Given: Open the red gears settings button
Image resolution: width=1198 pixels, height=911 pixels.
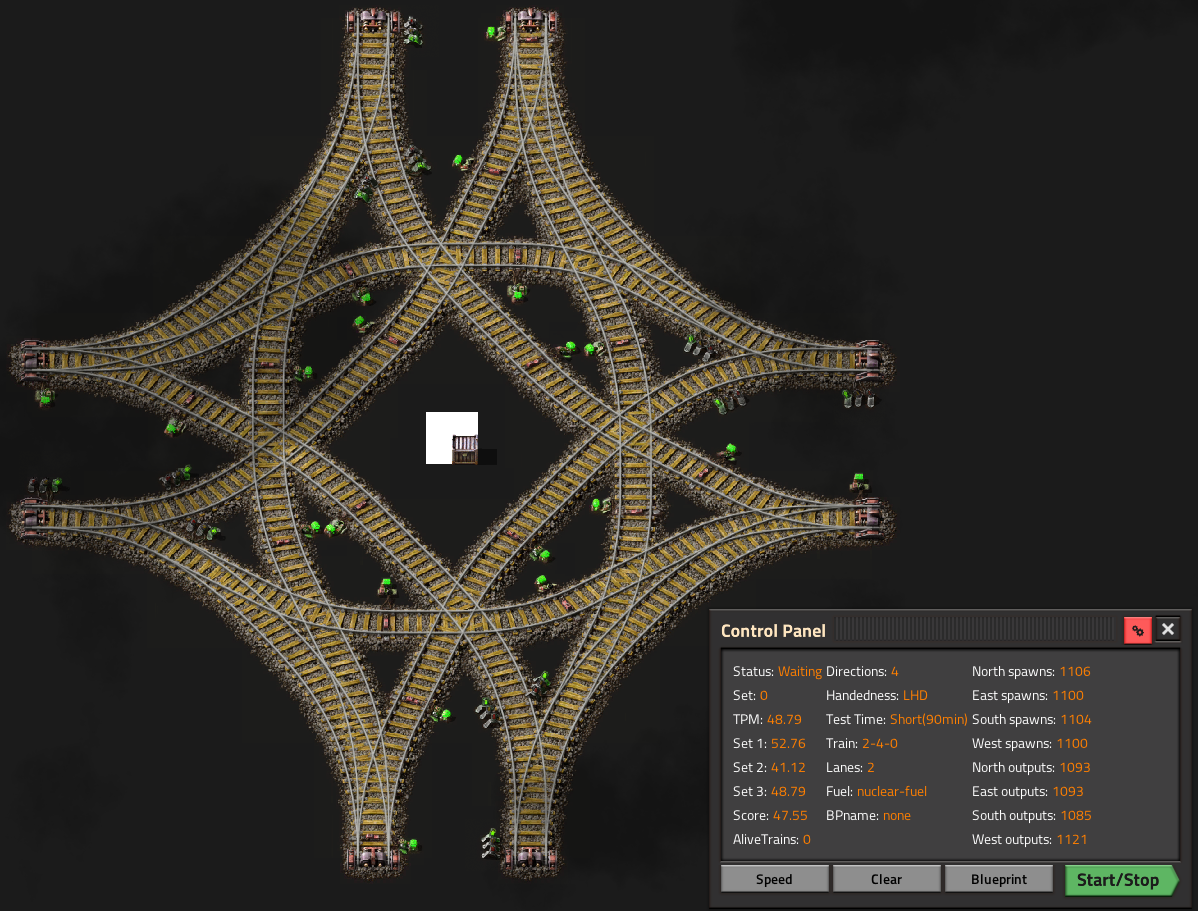Looking at the screenshot, I should (x=1138, y=631).
